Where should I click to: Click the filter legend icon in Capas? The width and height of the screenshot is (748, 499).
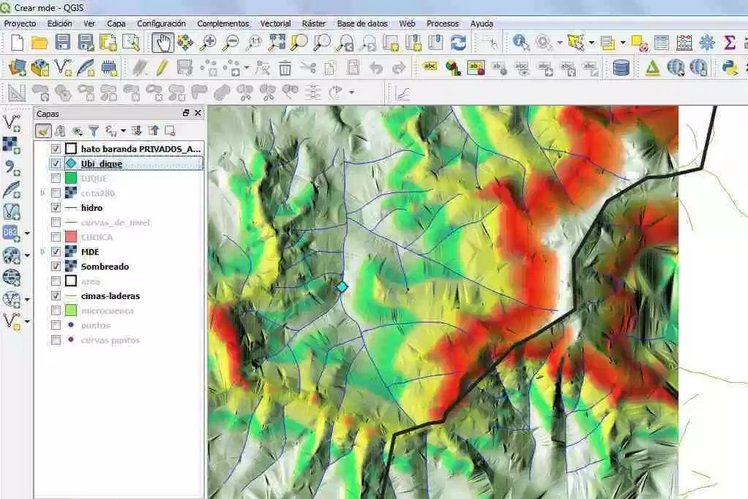(94, 130)
